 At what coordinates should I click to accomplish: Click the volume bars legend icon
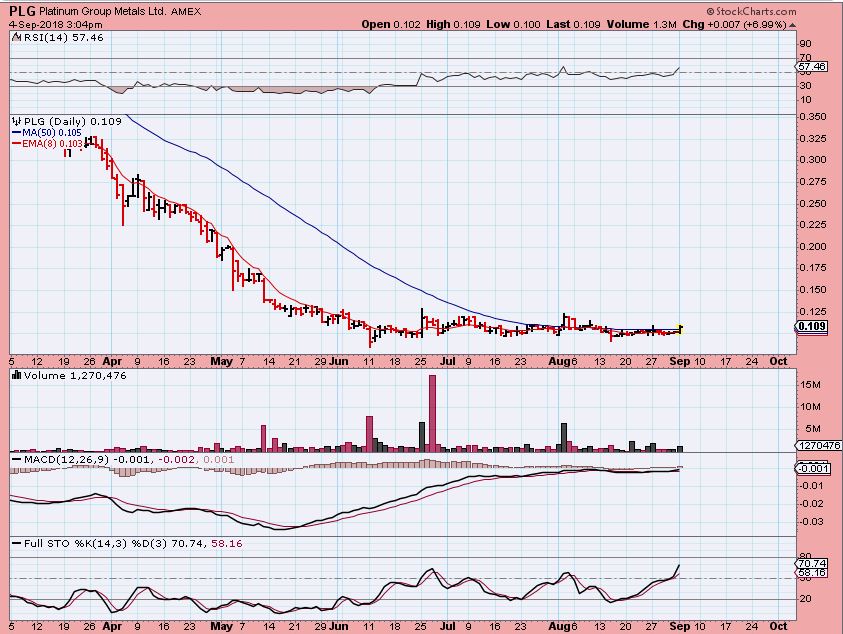point(16,375)
